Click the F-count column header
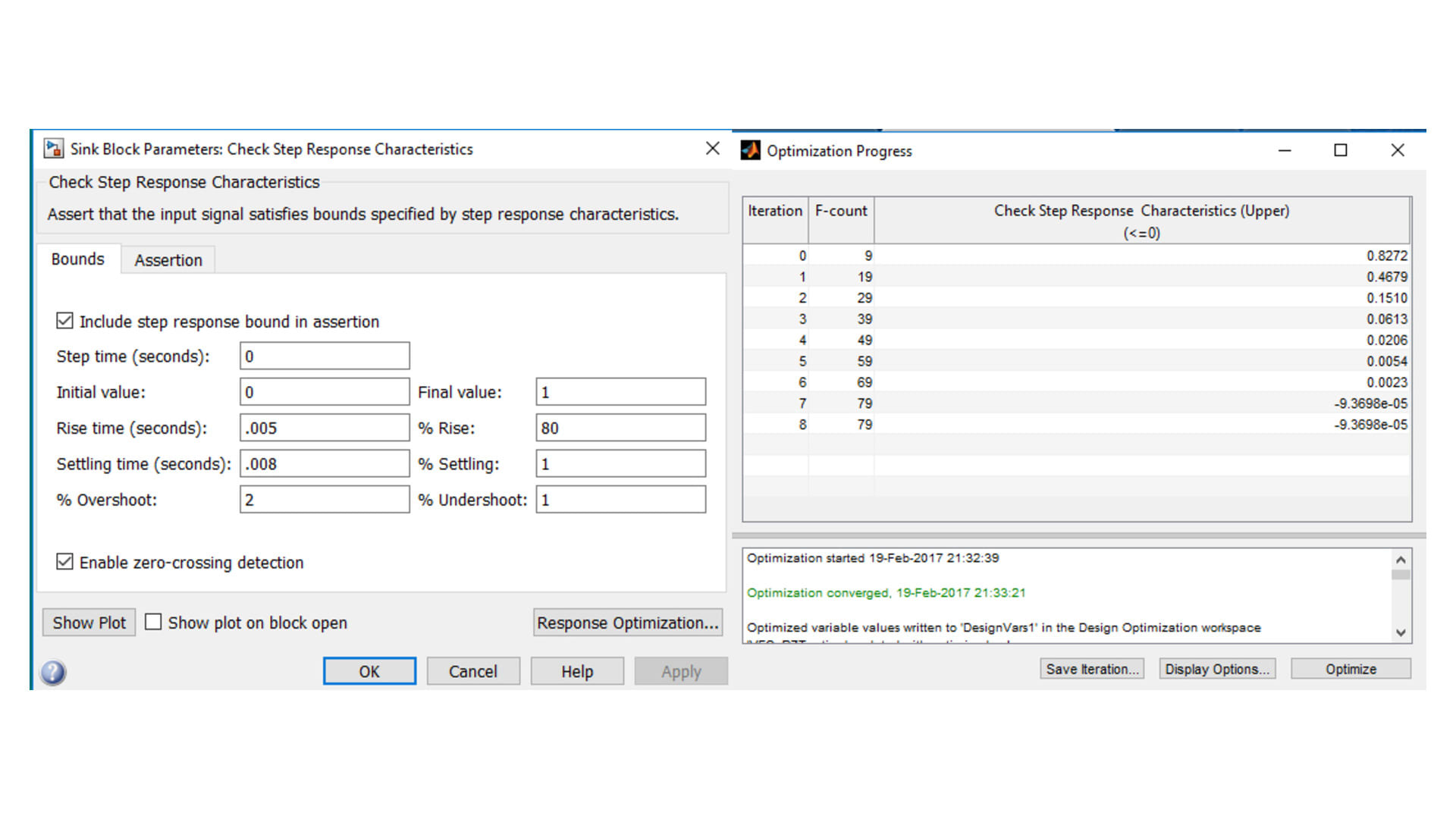 coord(841,221)
